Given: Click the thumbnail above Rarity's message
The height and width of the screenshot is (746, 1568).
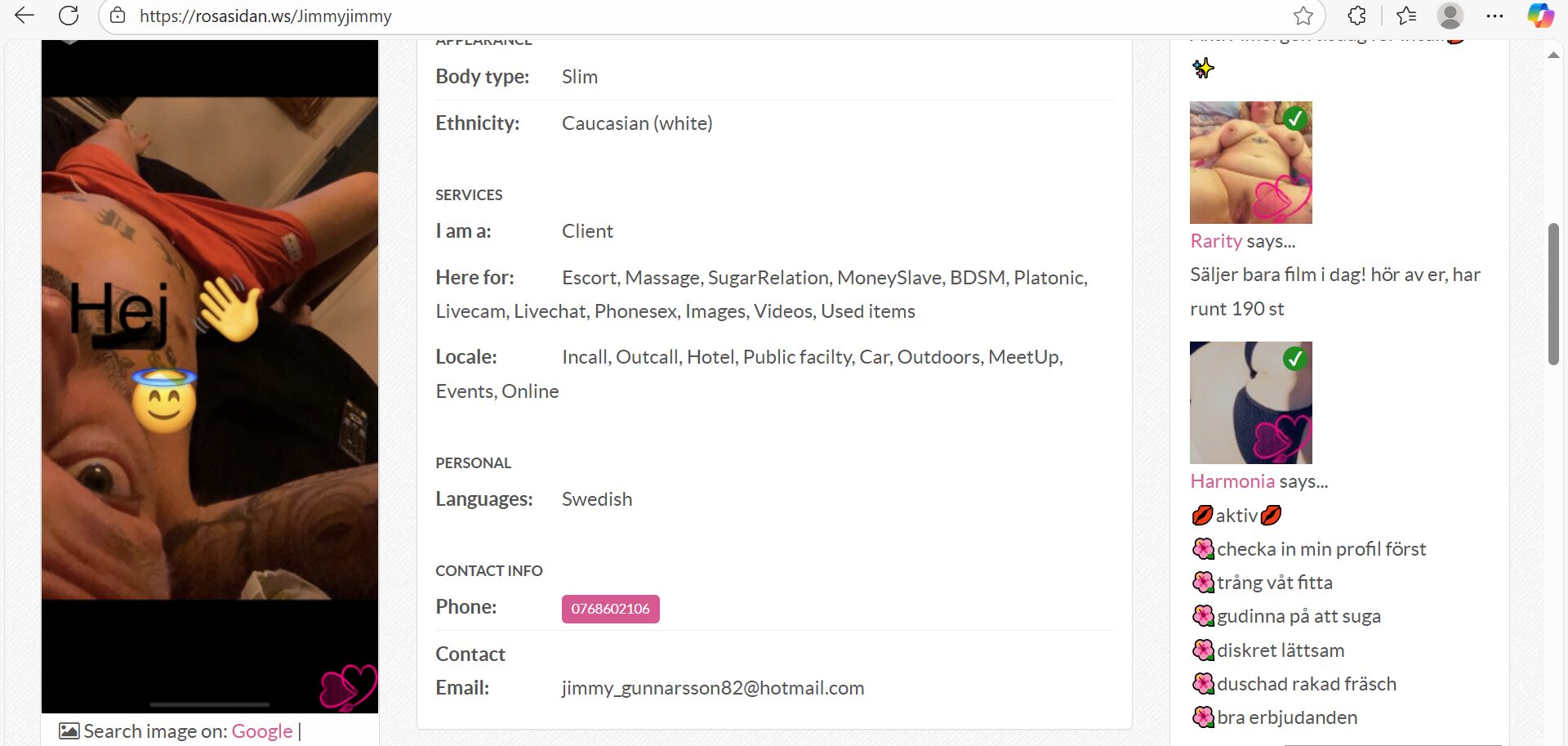Looking at the screenshot, I should click(x=1250, y=163).
